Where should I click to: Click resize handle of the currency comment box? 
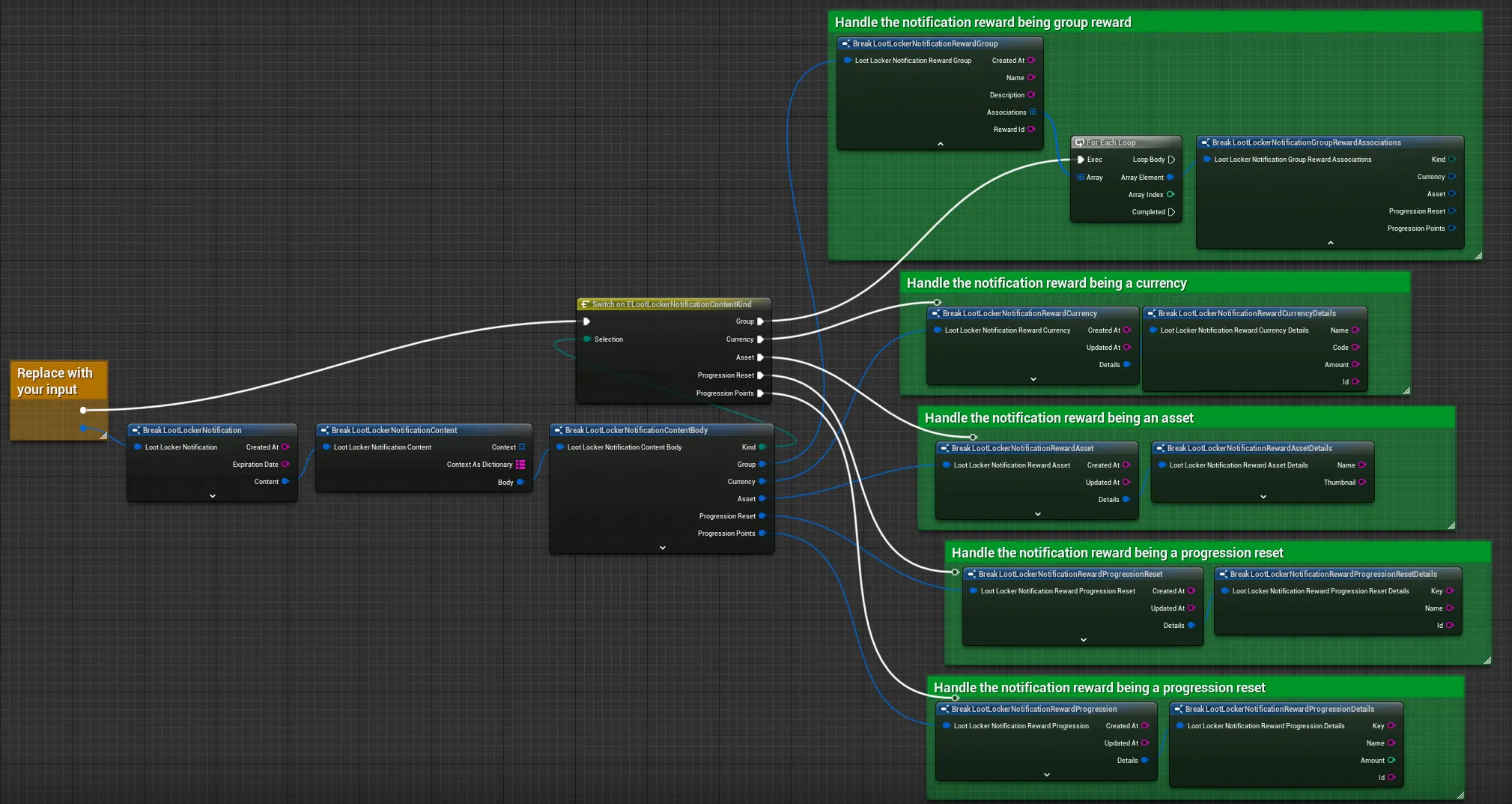(x=1406, y=390)
